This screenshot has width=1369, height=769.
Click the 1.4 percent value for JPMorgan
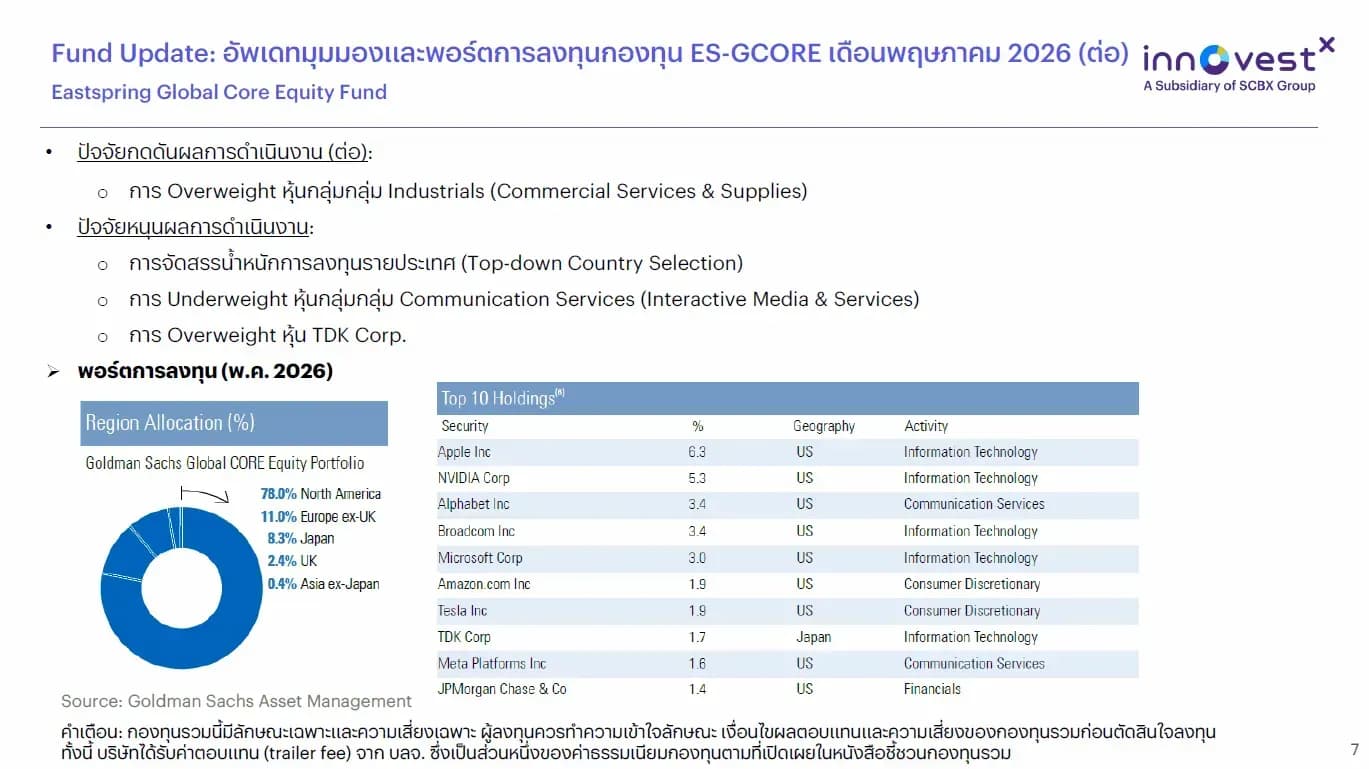[x=697, y=689]
